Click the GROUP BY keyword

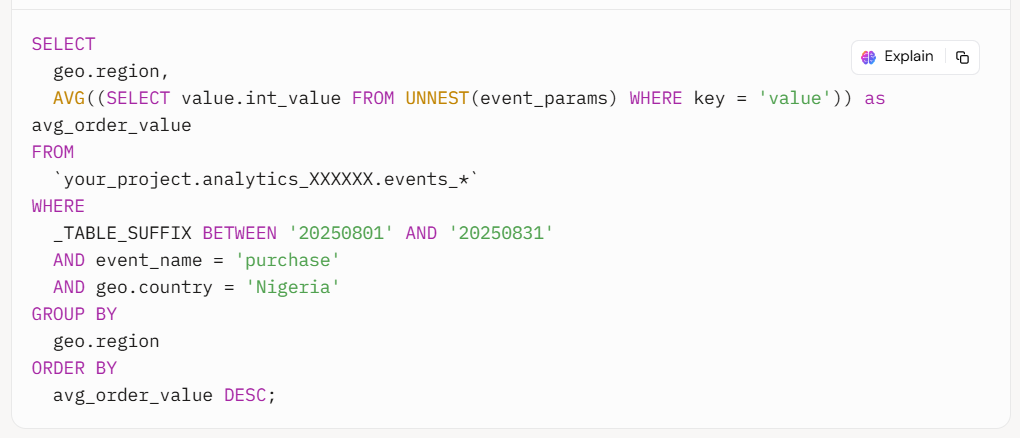[74, 314]
